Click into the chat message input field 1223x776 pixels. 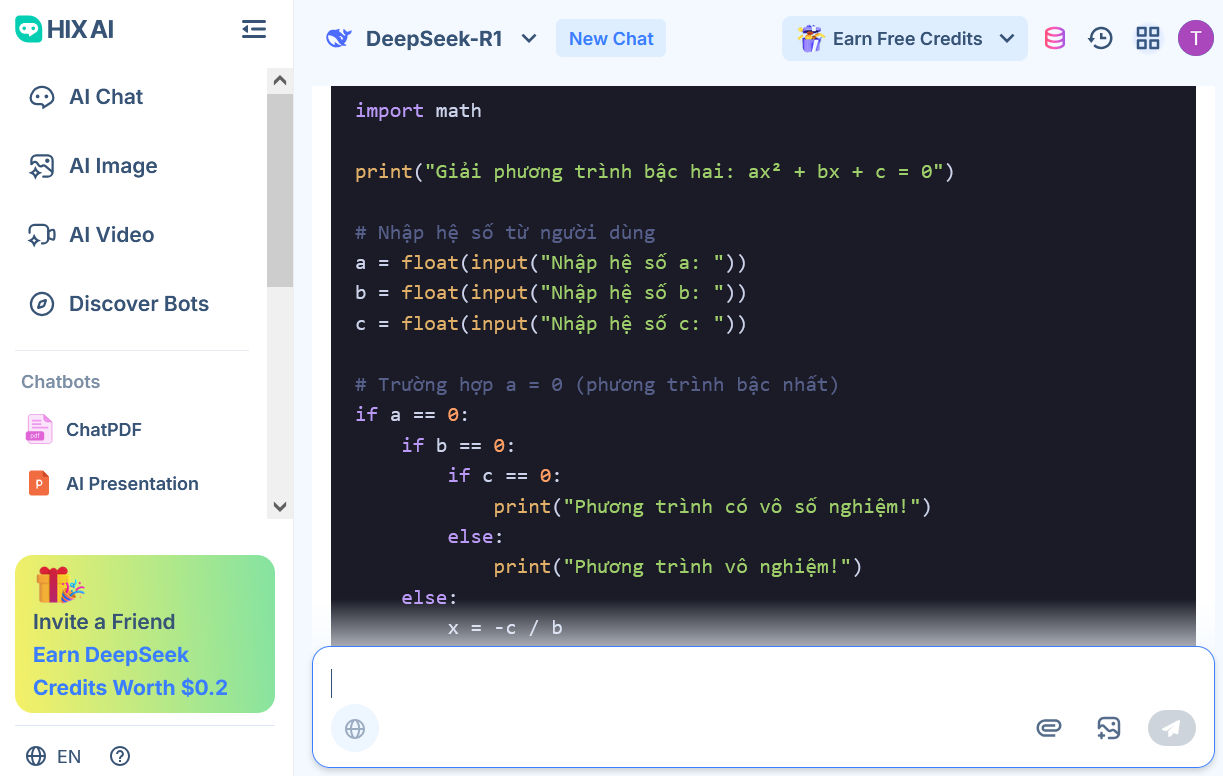(x=763, y=683)
